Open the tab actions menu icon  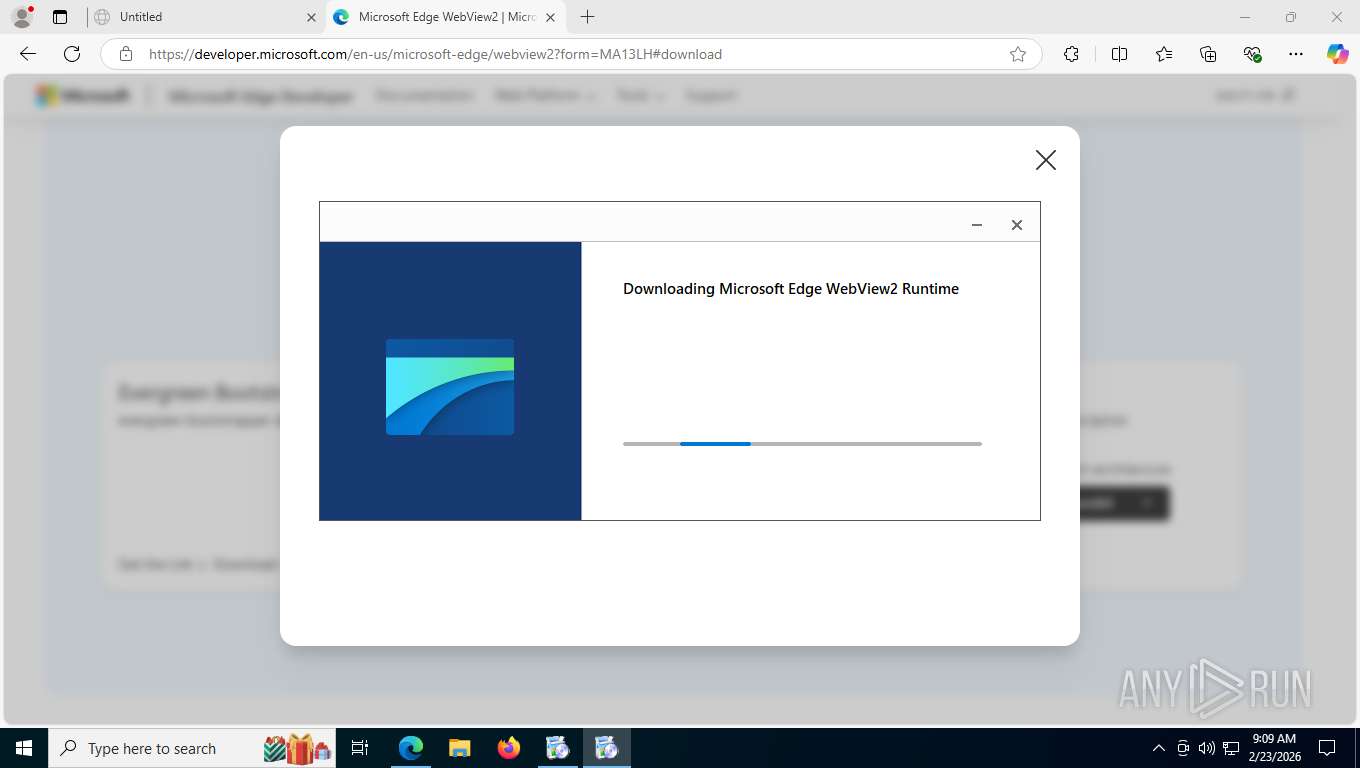pyautogui.click(x=60, y=17)
